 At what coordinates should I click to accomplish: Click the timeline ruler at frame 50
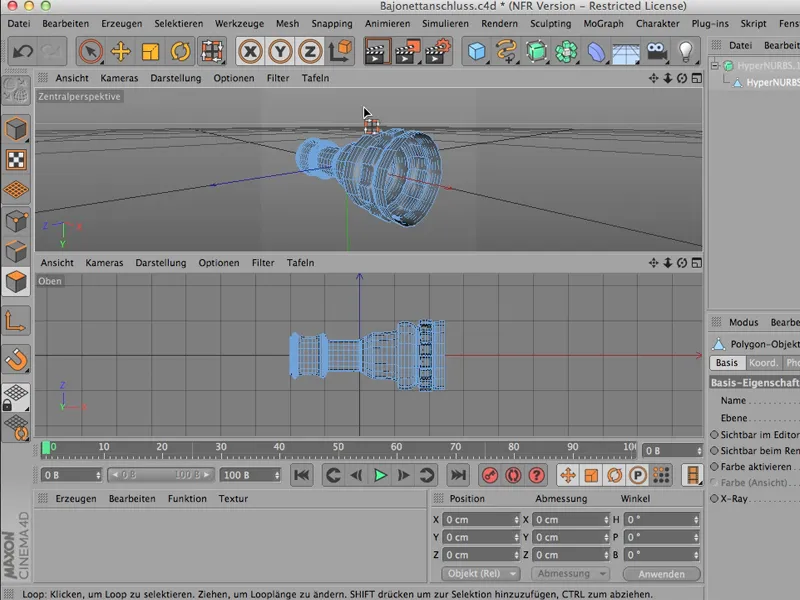(339, 448)
